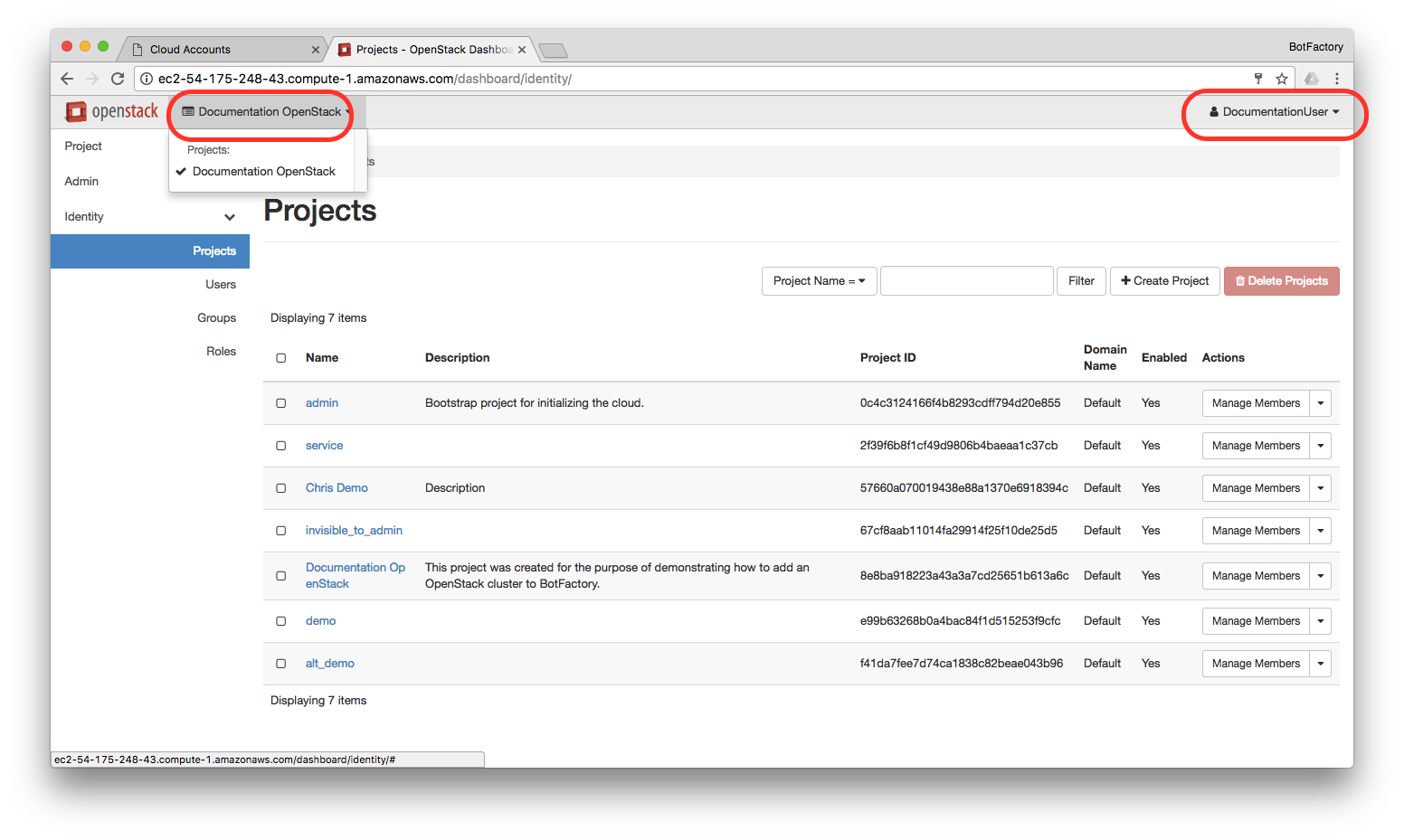The height and width of the screenshot is (840, 1404).
Task: Open the Chrome three-dot menu
Action: [x=1336, y=79]
